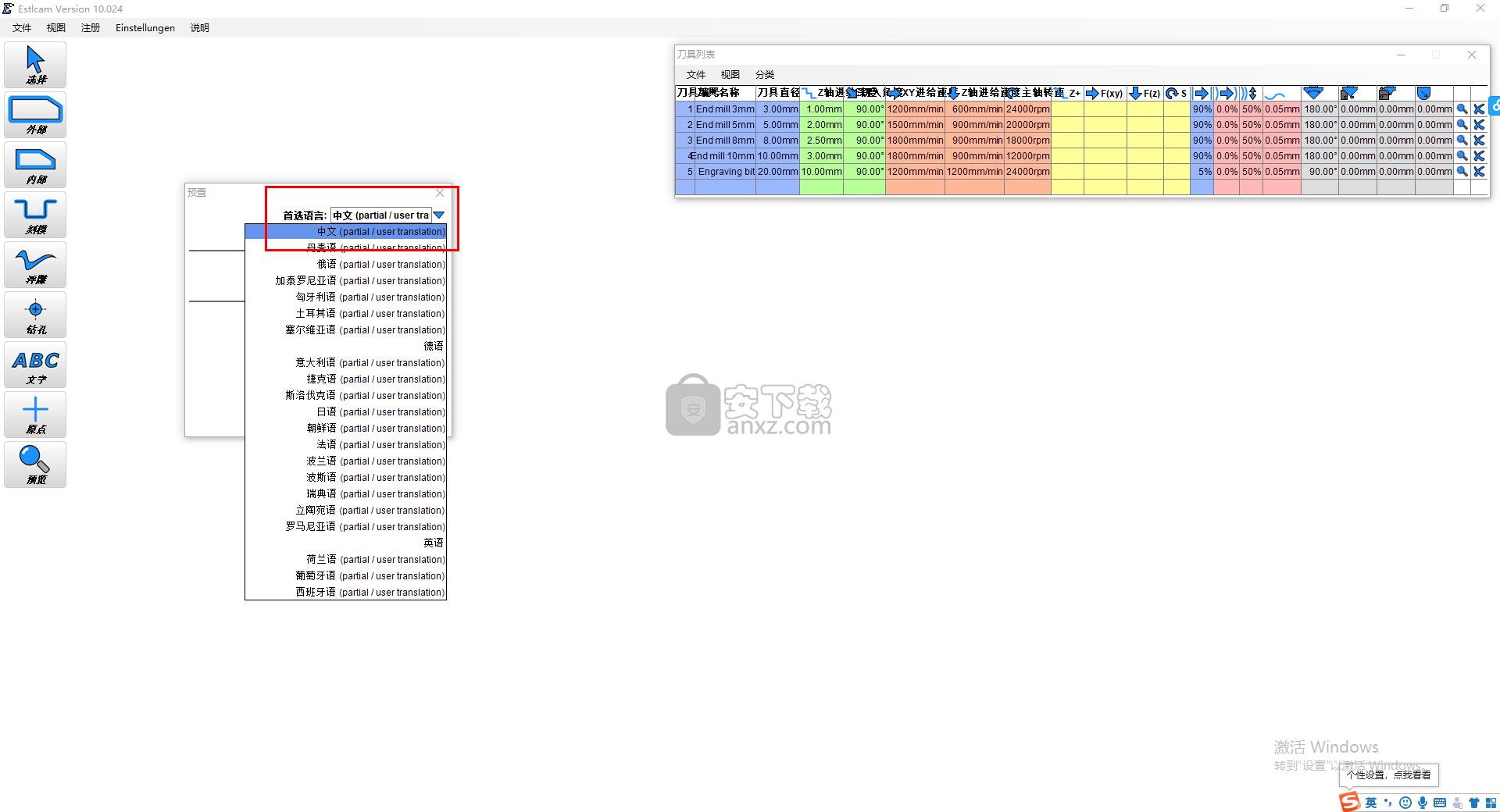Select 英语 in the language list

coord(345,543)
